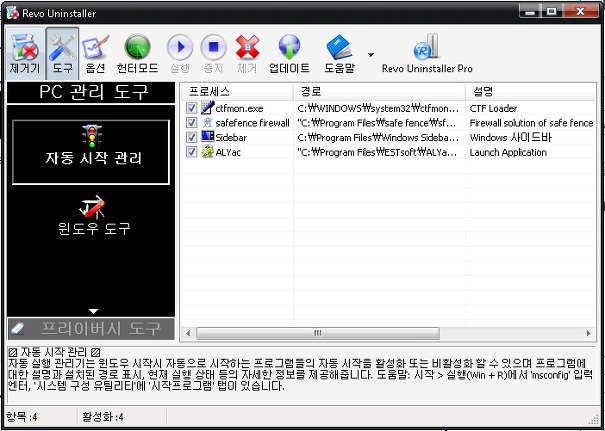The height and width of the screenshot is (431, 605).
Task: Expand tools list with white down arrow
Action: click(x=93, y=311)
